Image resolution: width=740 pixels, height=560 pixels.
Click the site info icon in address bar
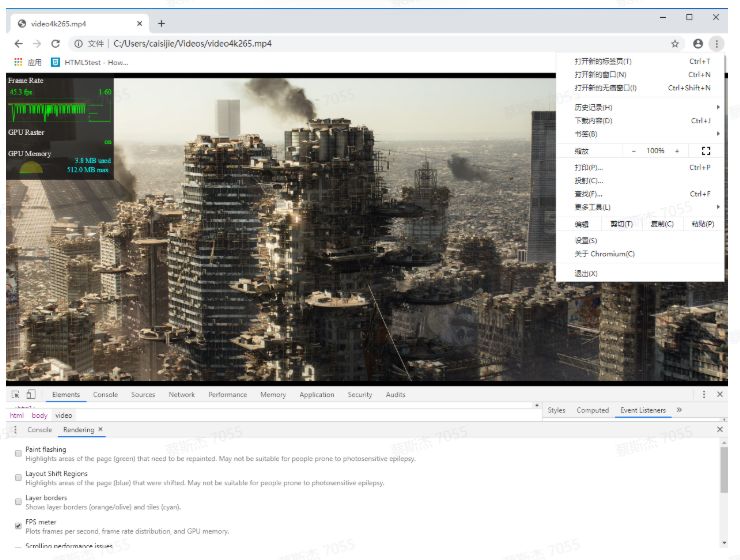click(x=78, y=44)
